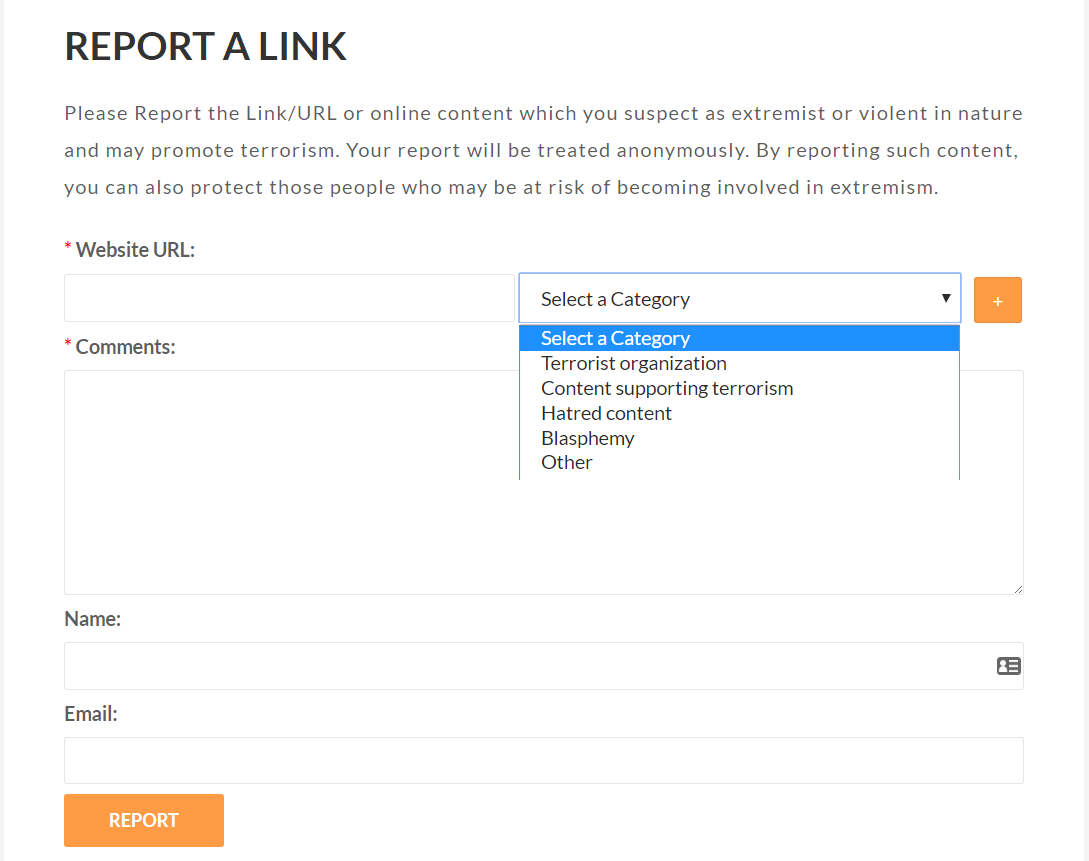Click the Email field label
1089x861 pixels.
(x=91, y=714)
